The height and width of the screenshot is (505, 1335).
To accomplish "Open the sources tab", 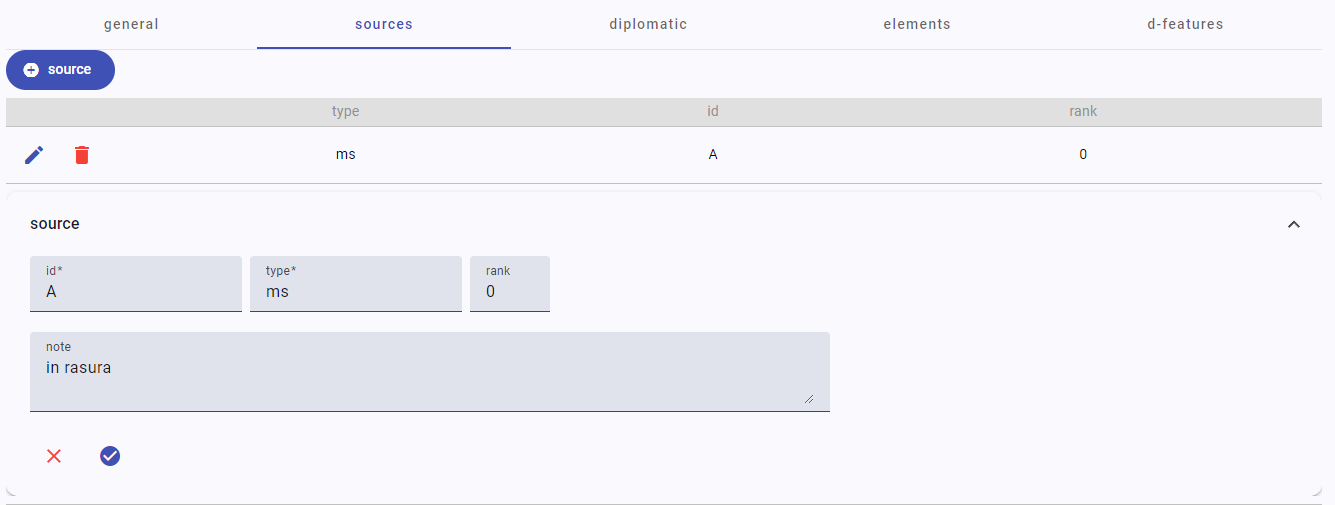I will pos(384,24).
